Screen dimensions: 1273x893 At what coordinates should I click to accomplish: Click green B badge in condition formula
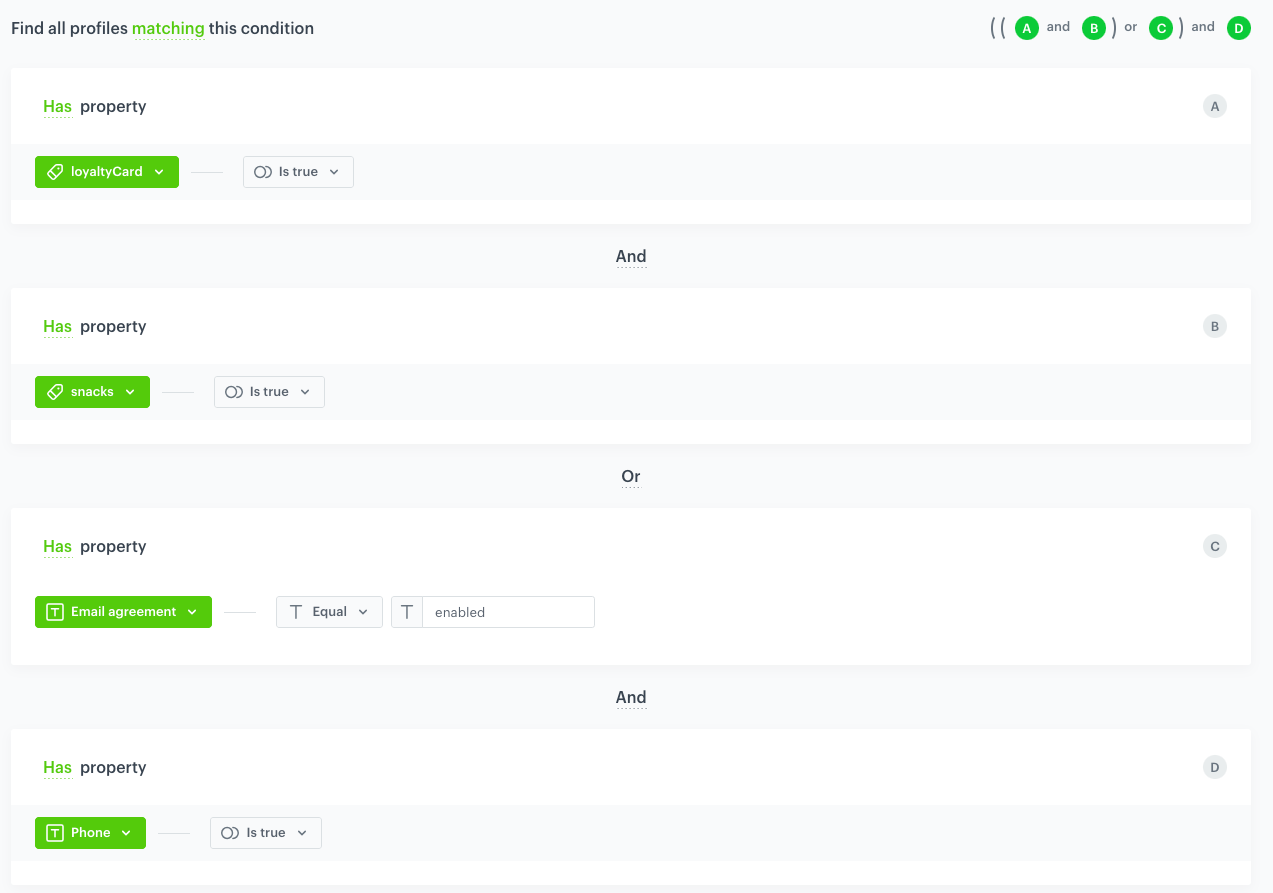tap(1094, 29)
